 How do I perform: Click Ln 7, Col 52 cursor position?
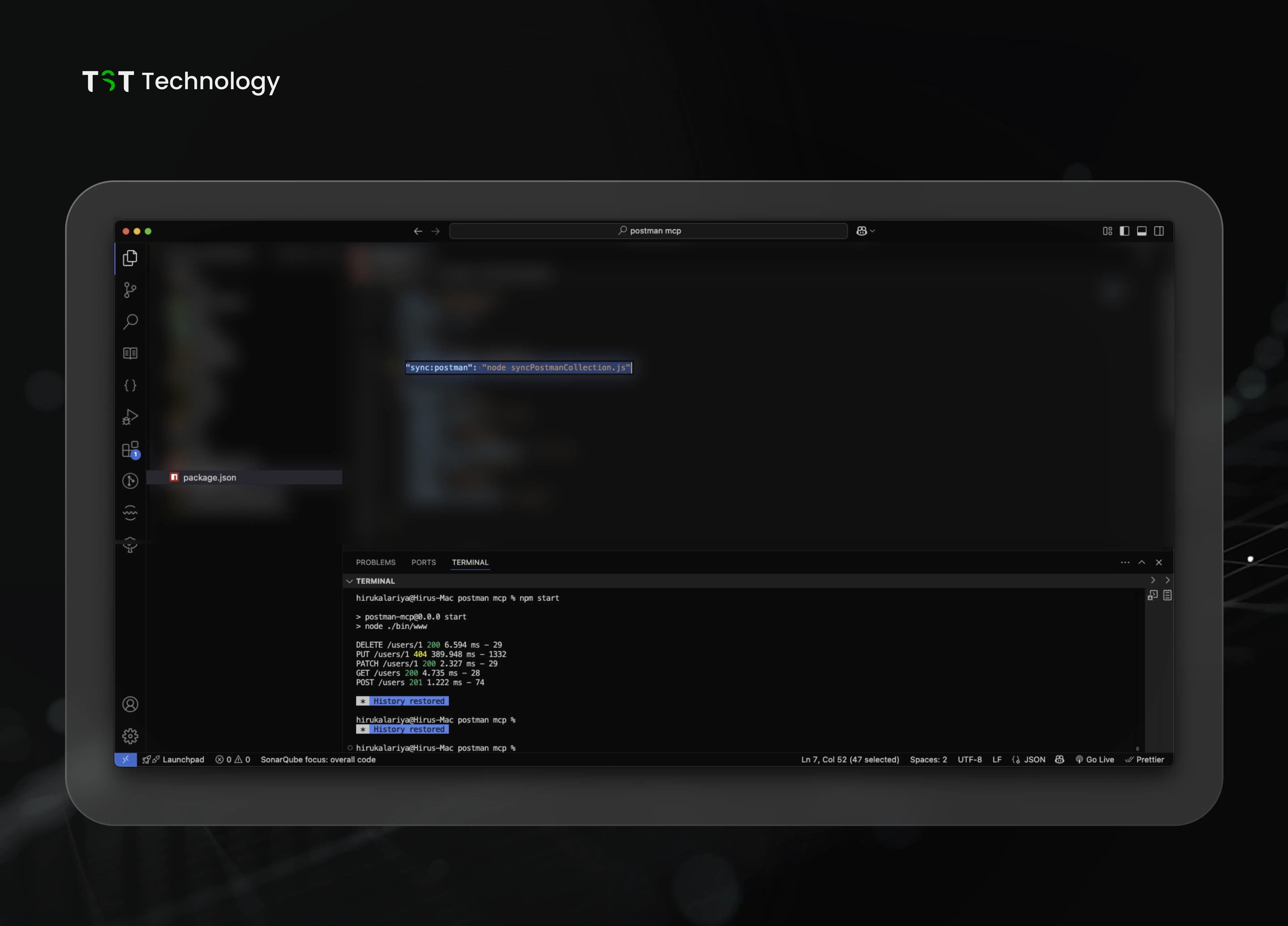click(x=850, y=760)
